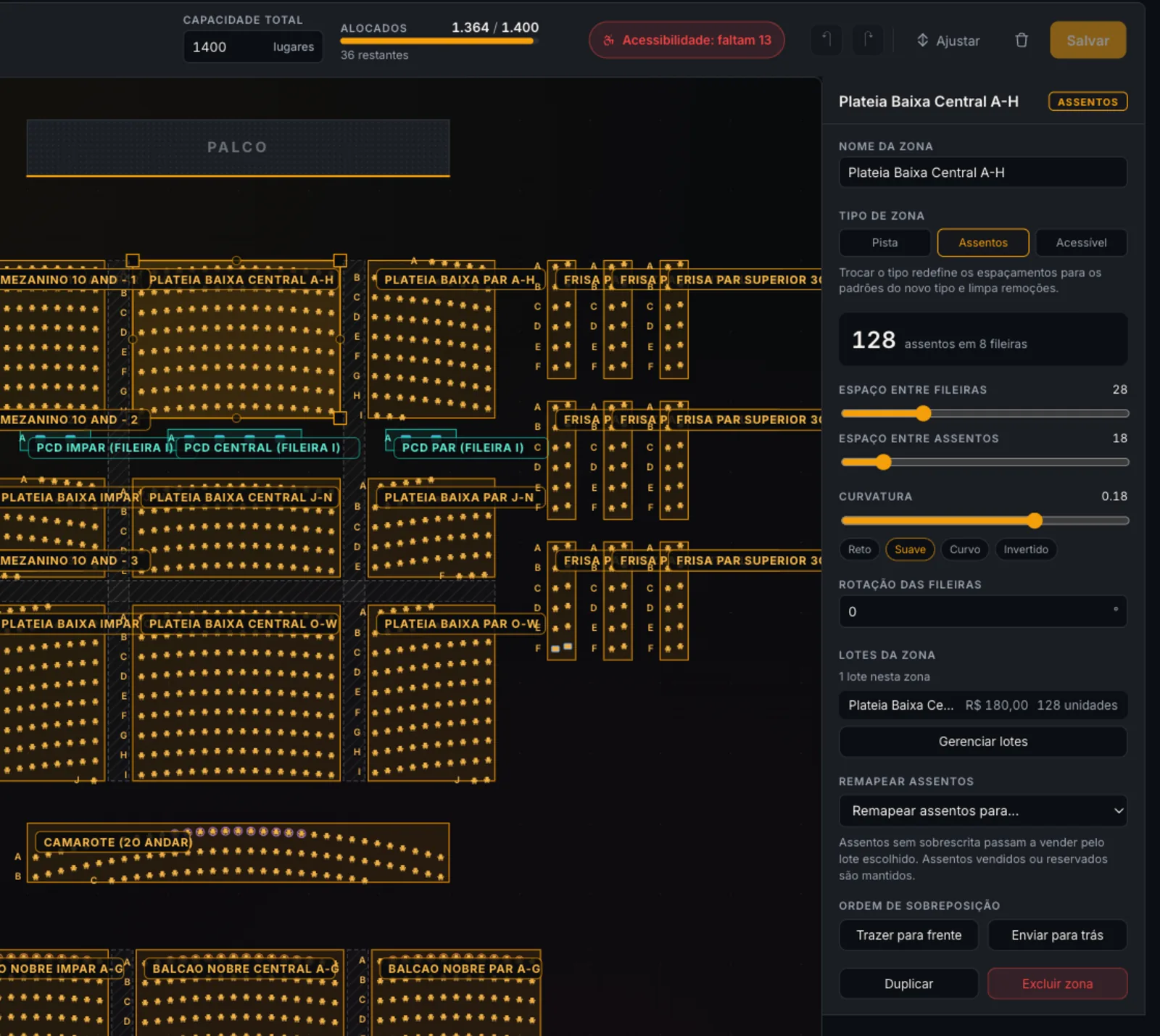Click the Ajustar fit icon button

pos(948,41)
